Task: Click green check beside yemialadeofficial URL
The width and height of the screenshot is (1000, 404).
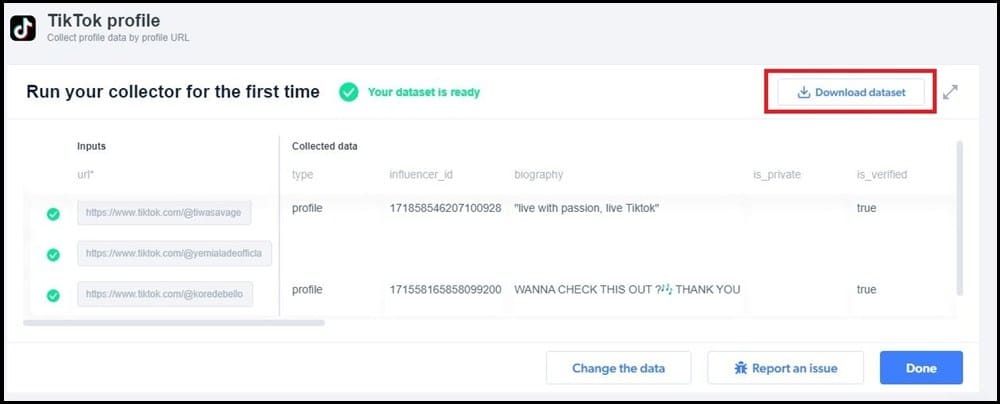Action: (54, 255)
